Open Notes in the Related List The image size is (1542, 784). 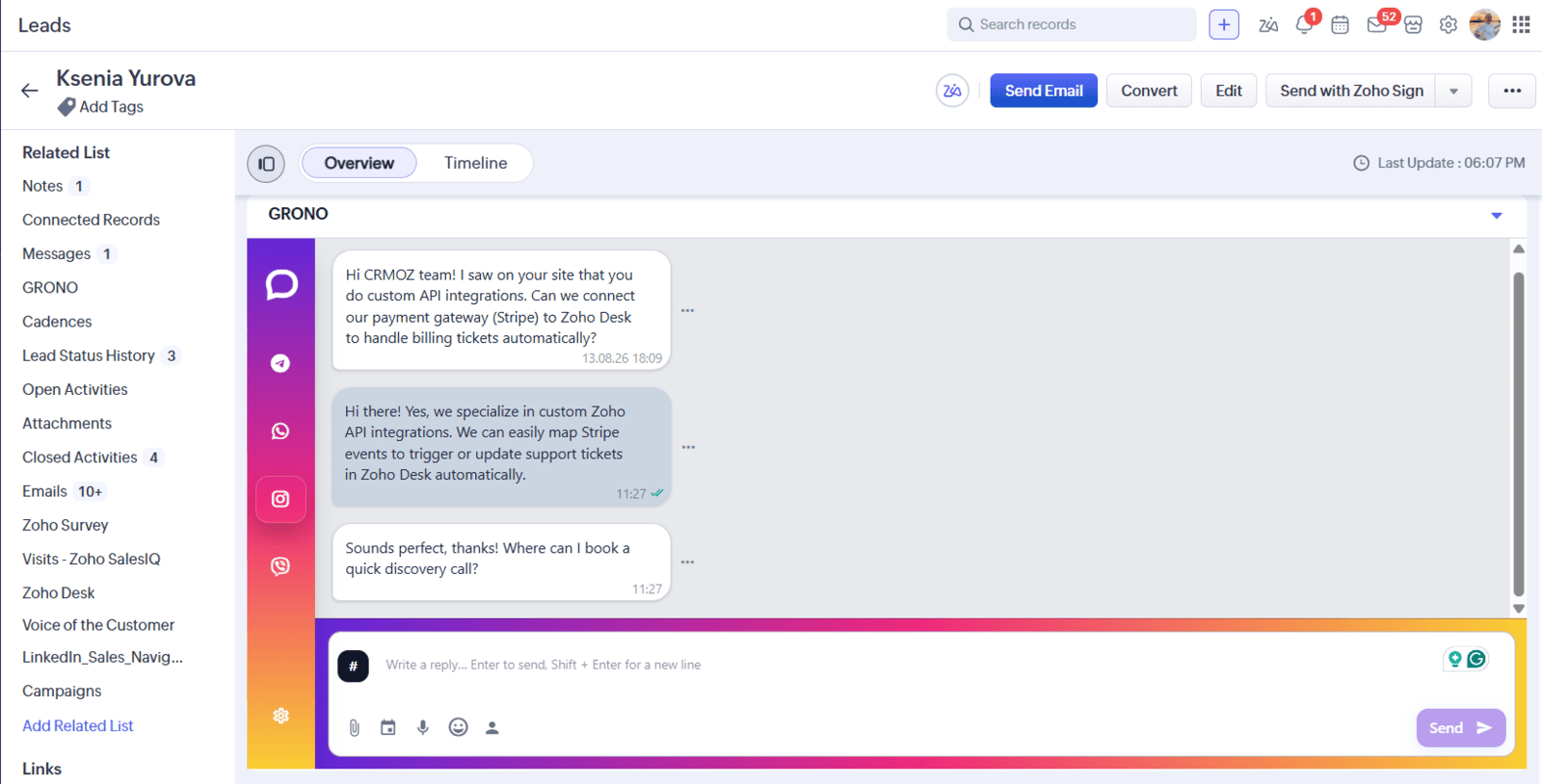[x=42, y=186]
